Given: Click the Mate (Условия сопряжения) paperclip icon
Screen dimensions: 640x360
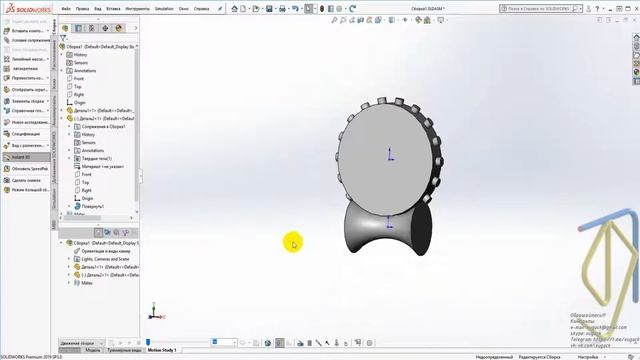Looking at the screenshot, I should pyautogui.click(x=7, y=40).
